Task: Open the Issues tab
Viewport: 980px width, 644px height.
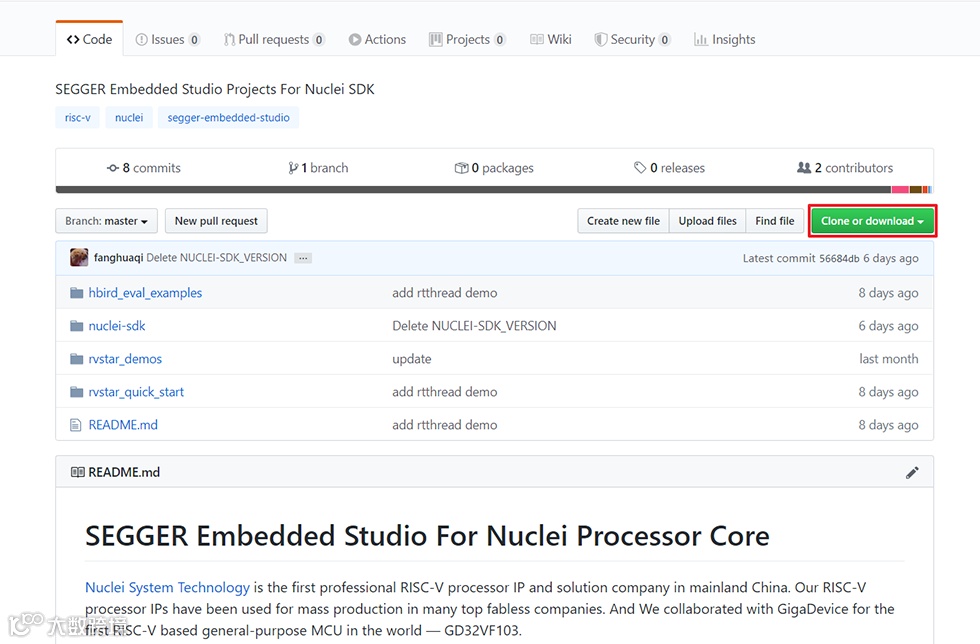Action: (168, 39)
